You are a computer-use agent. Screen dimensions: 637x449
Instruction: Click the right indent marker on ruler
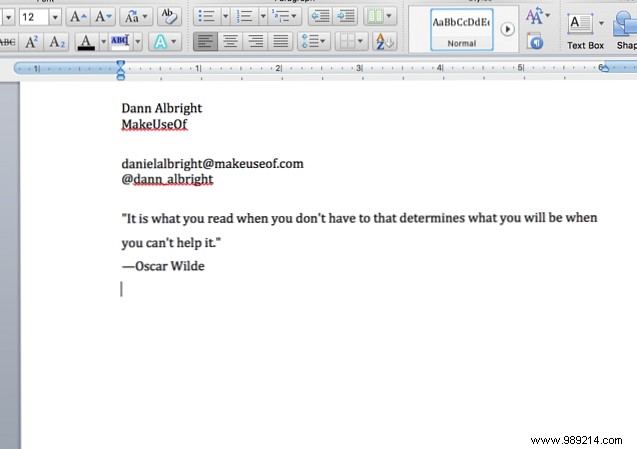click(604, 67)
